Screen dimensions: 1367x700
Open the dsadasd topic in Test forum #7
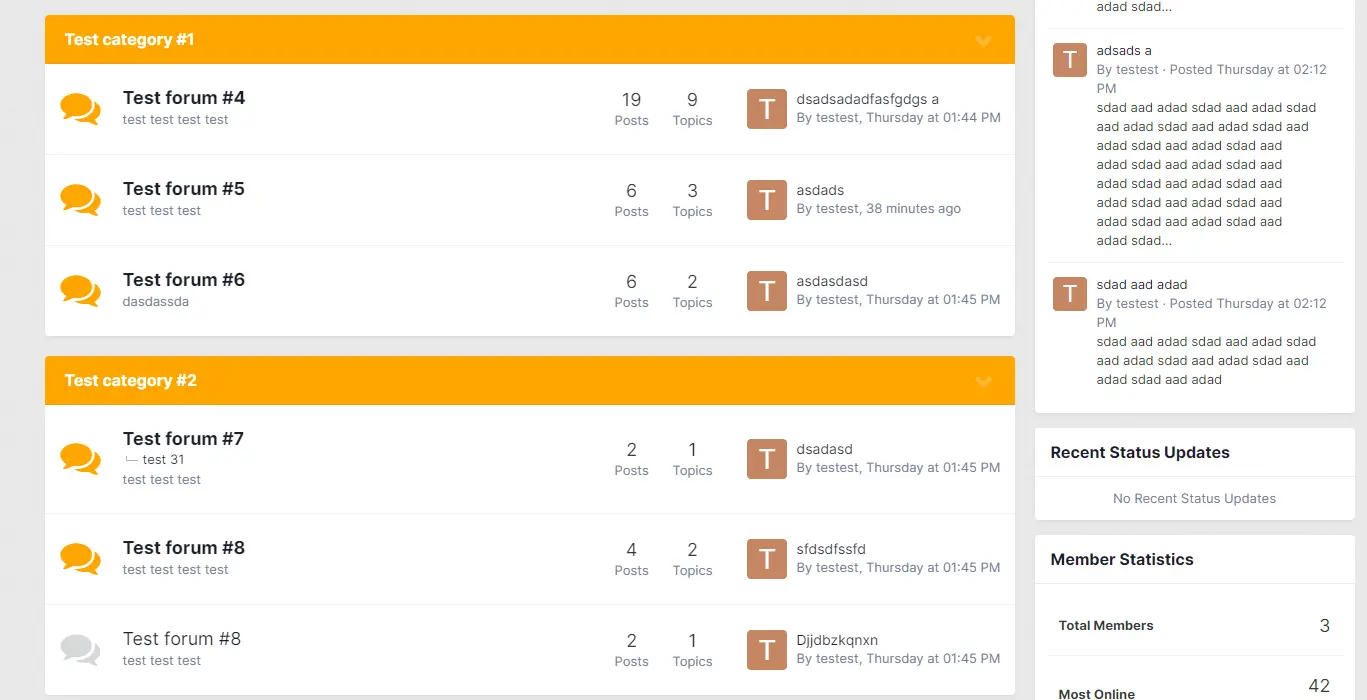pyautogui.click(x=825, y=449)
